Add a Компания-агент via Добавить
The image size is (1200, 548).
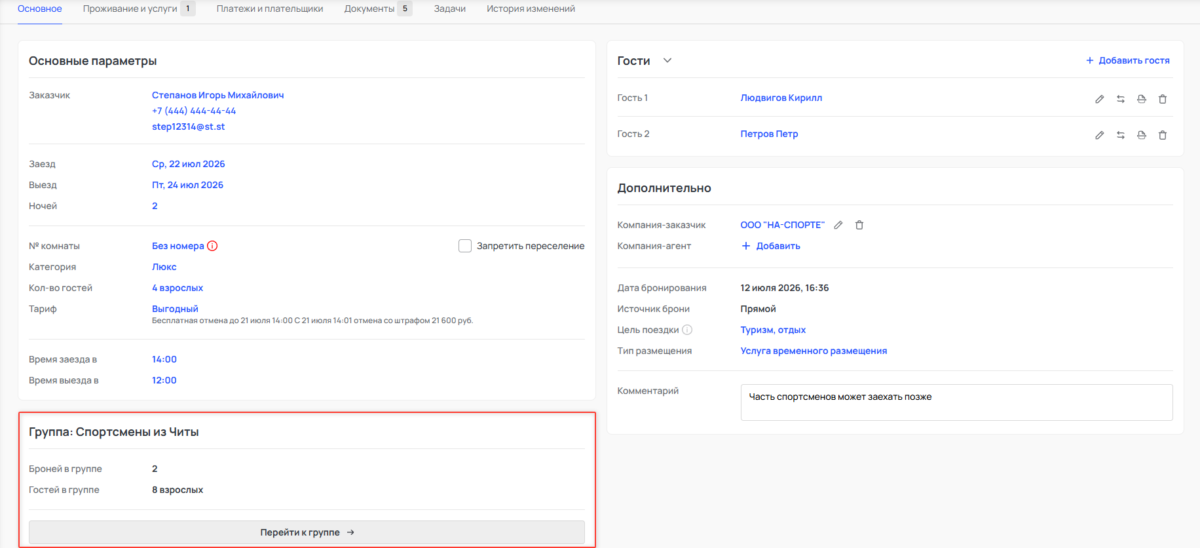770,246
